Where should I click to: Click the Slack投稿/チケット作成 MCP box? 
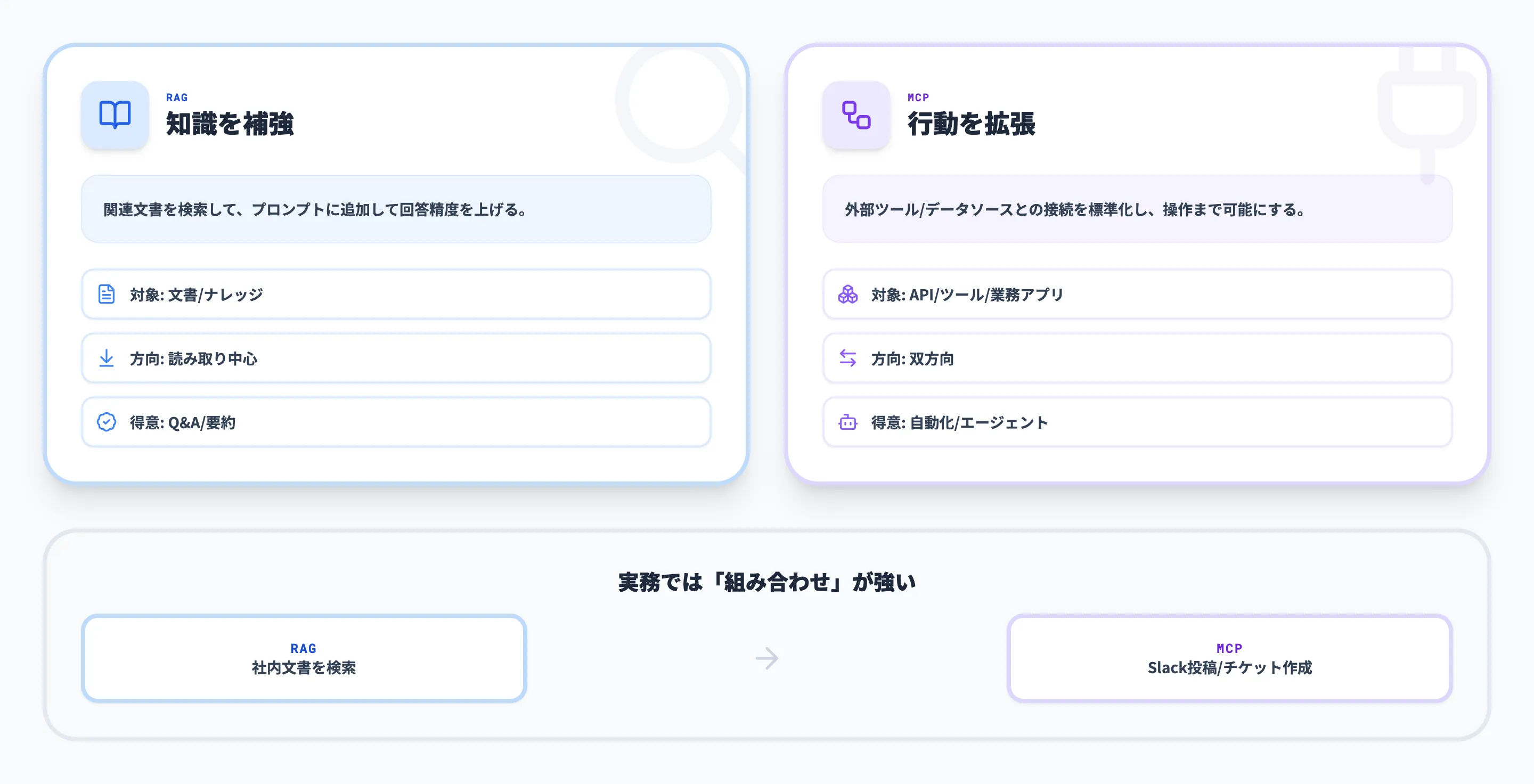point(1230,658)
